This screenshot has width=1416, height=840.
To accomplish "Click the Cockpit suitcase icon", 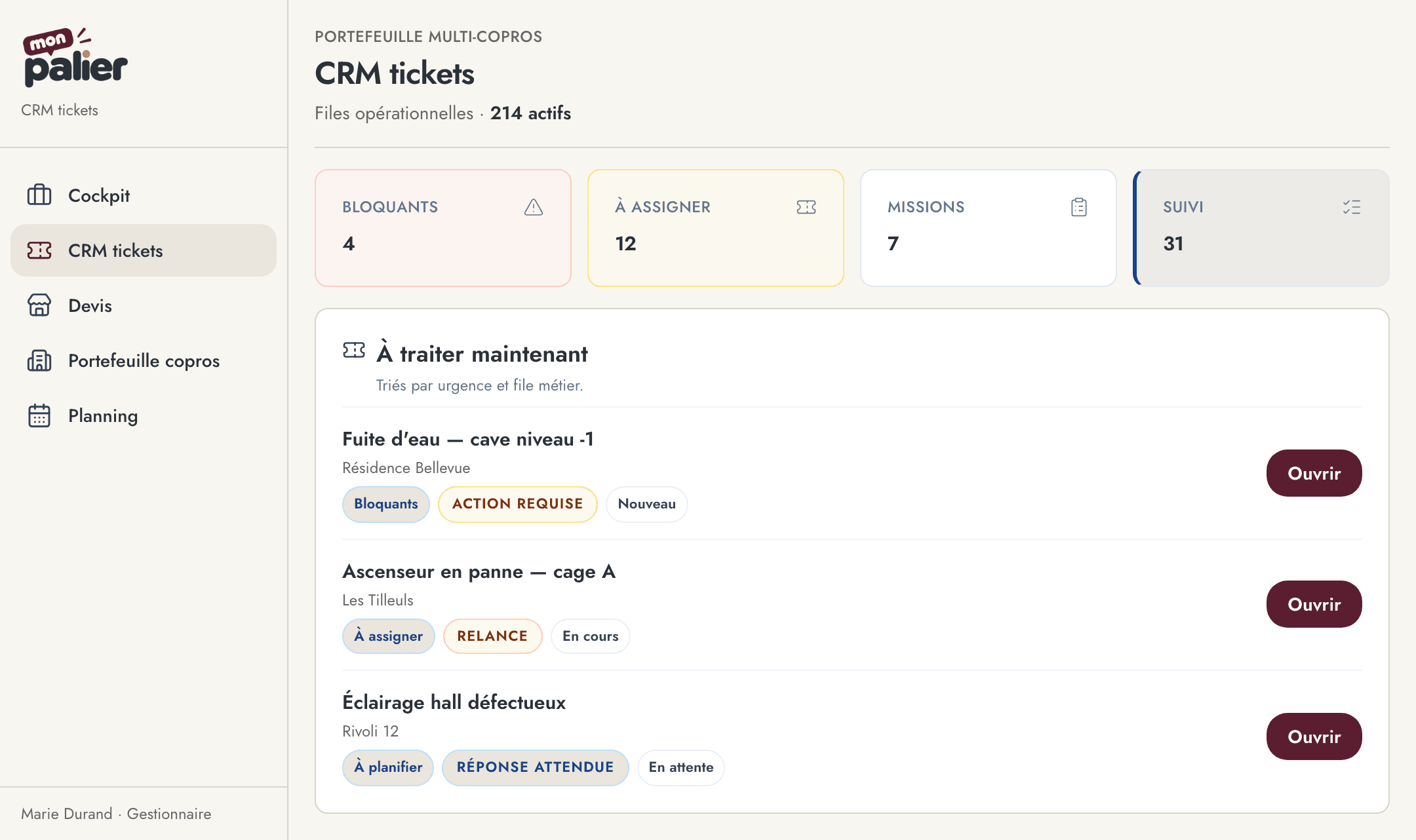I will click(39, 195).
